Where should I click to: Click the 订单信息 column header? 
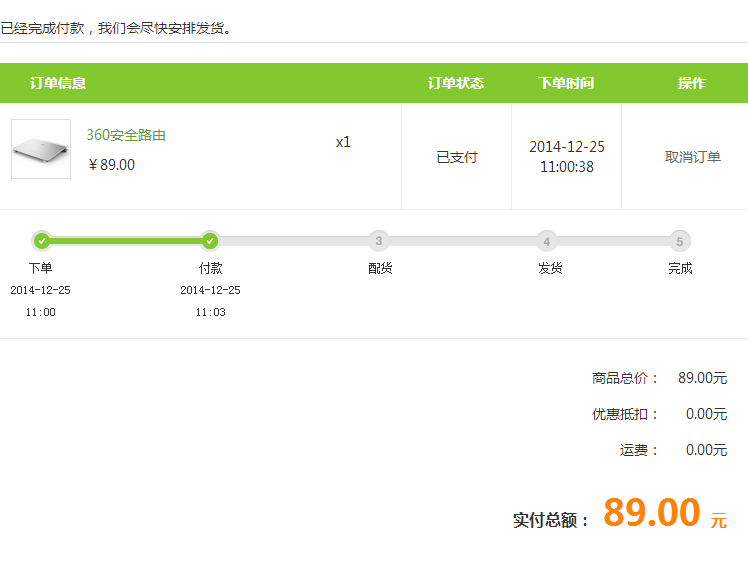58,83
